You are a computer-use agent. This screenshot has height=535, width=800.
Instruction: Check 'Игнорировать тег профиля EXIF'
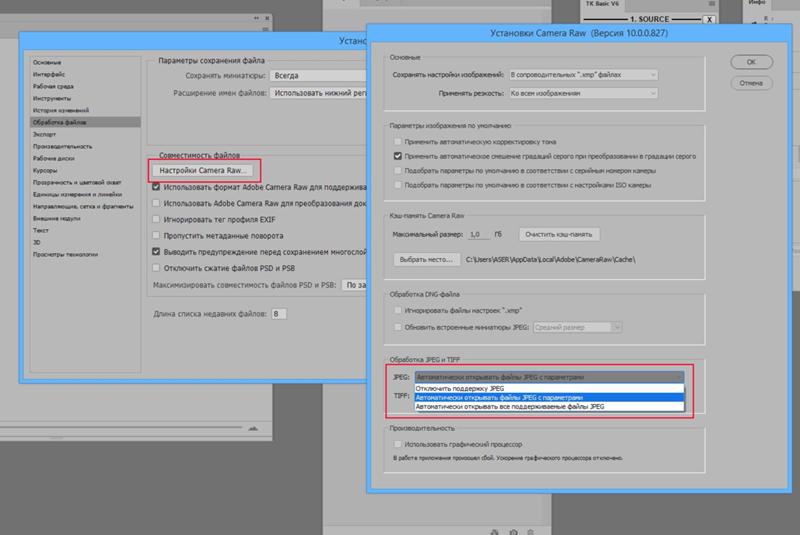click(156, 219)
